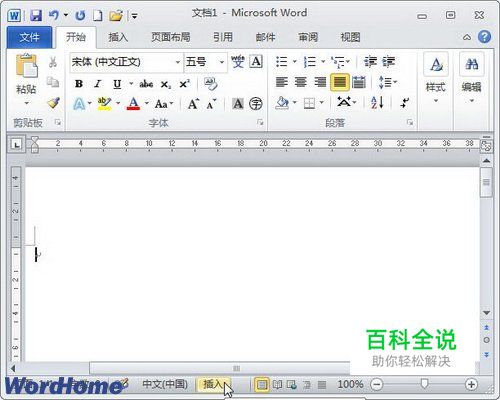The image size is (500, 400).
Task: Switch to the 审阅 tab
Action: tap(308, 37)
